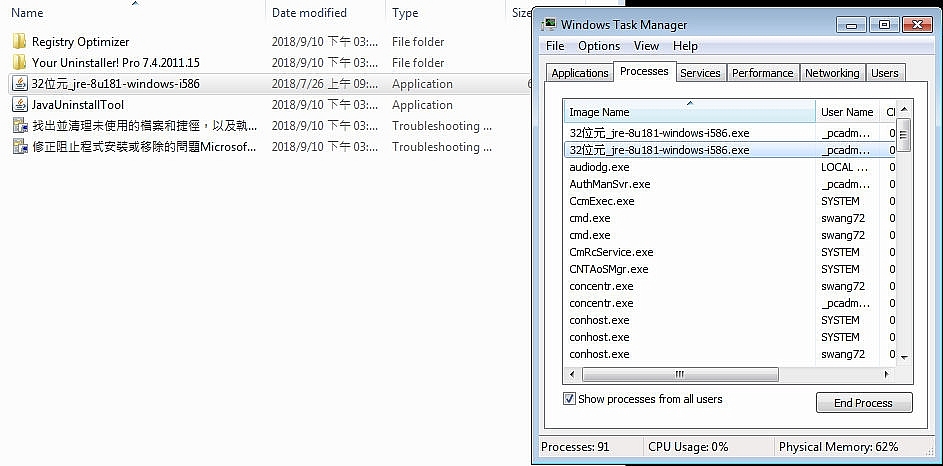Toggle Show processes from all users checkbox
This screenshot has width=943, height=466.
pos(569,399)
